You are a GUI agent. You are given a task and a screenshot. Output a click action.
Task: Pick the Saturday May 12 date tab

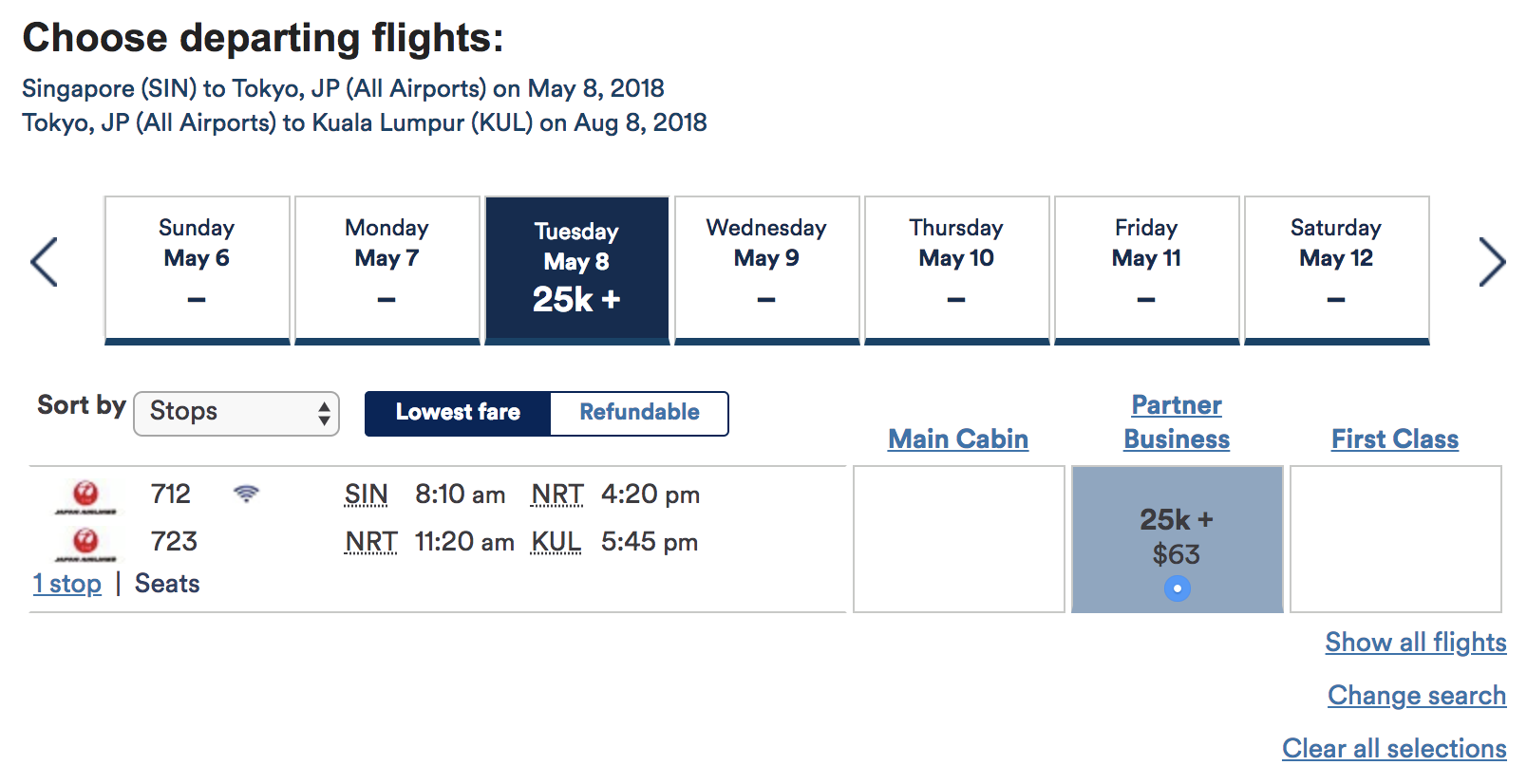[1336, 271]
